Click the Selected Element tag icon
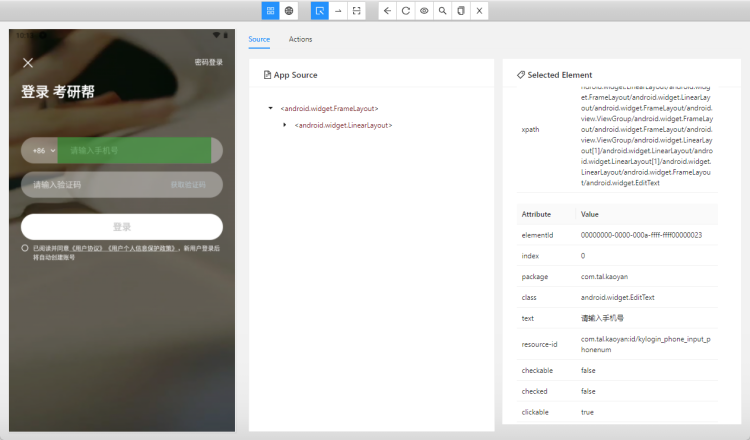This screenshot has height=440, width=750. 521,75
